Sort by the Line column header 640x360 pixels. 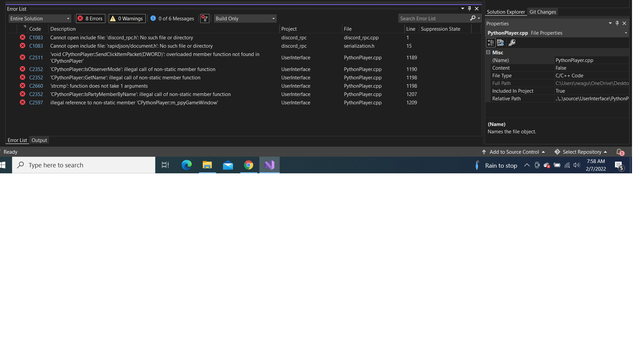(411, 29)
